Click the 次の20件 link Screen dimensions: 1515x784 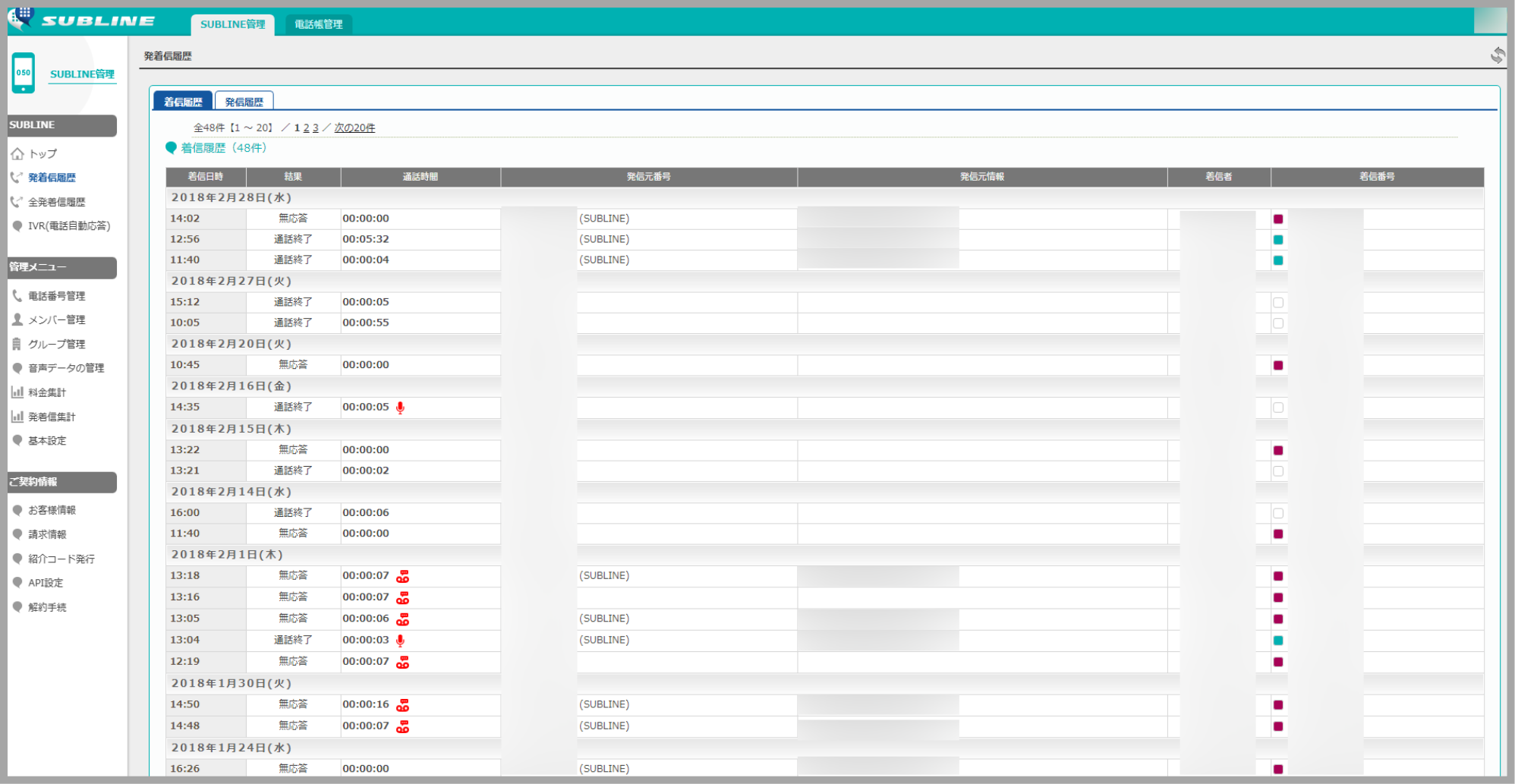[354, 128]
